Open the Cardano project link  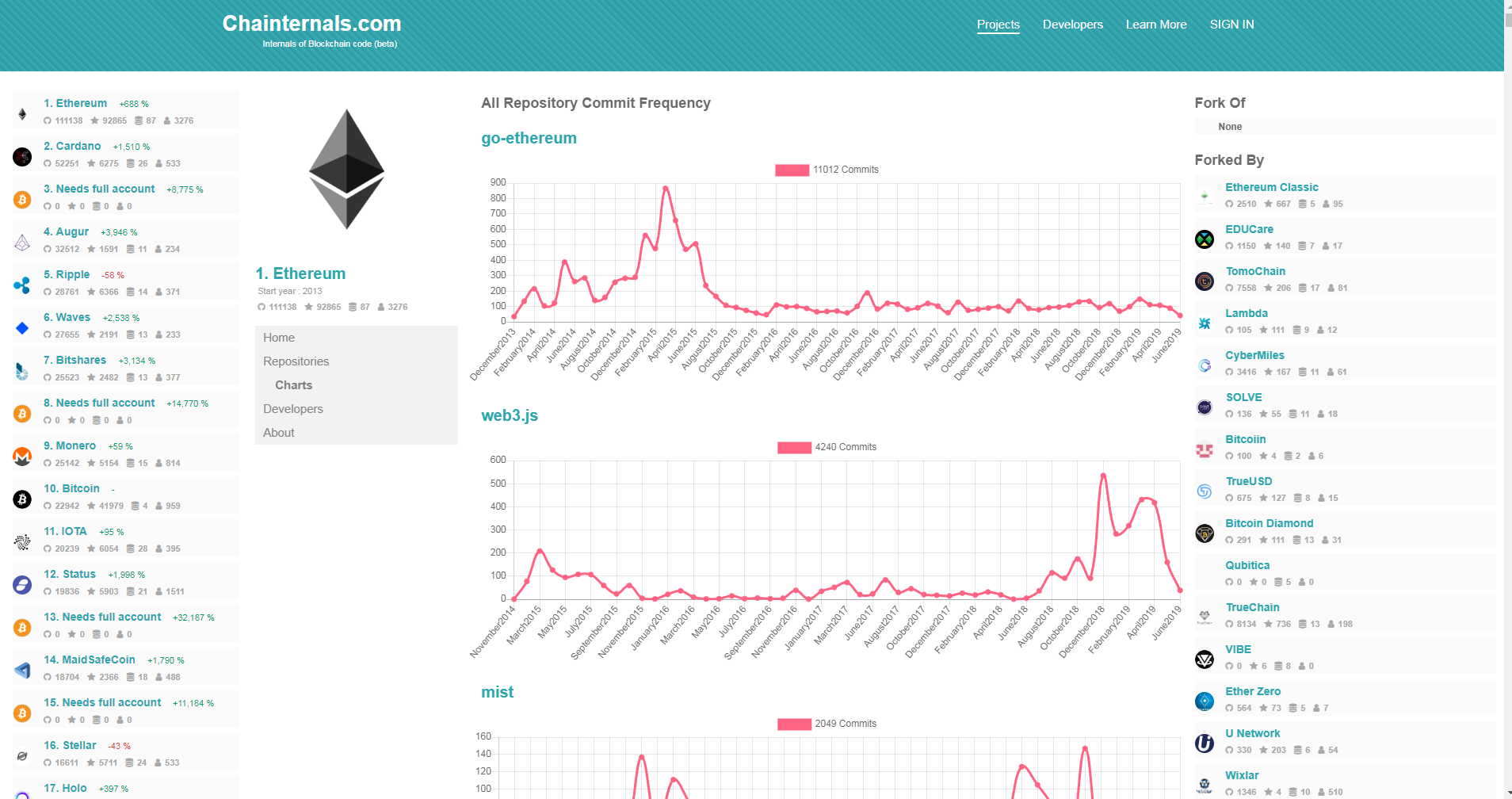coord(72,146)
